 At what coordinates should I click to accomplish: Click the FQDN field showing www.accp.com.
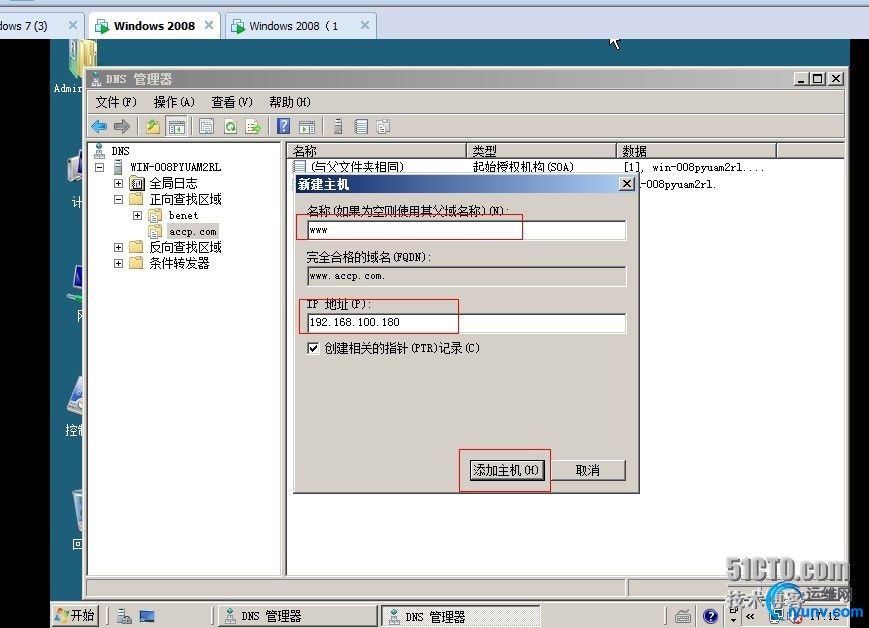[x=467, y=276]
